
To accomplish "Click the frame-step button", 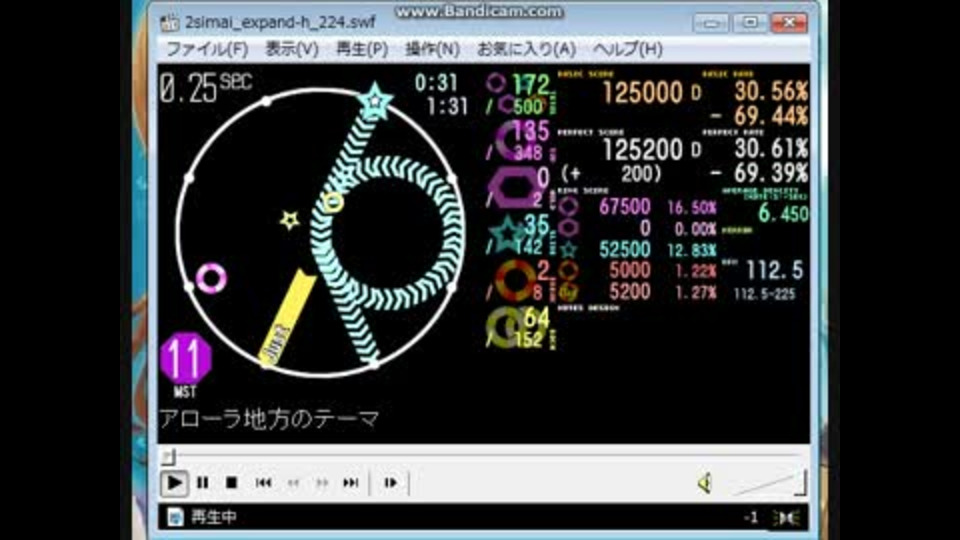I will click(390, 483).
